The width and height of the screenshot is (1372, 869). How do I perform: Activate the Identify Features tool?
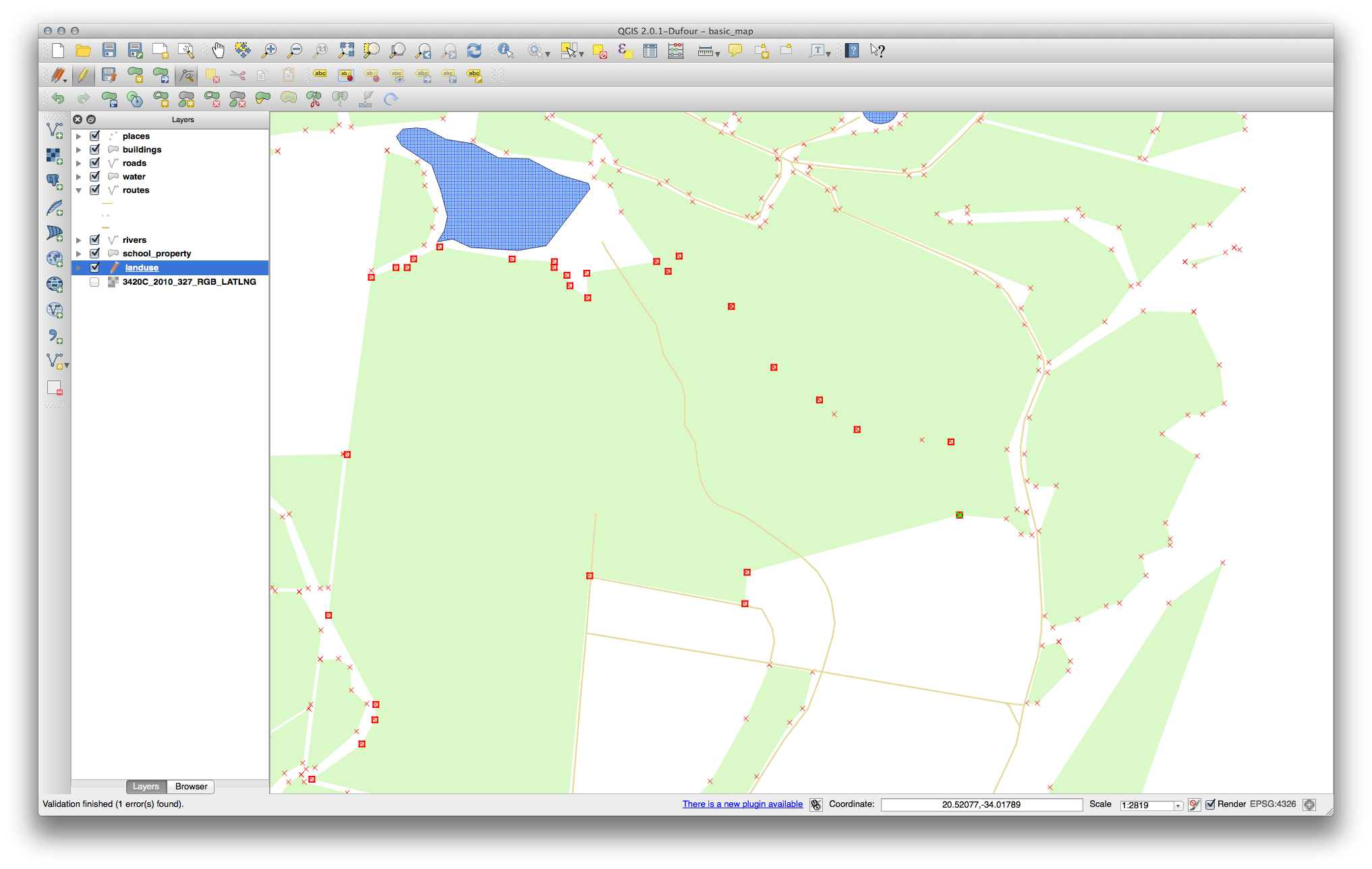(506, 51)
